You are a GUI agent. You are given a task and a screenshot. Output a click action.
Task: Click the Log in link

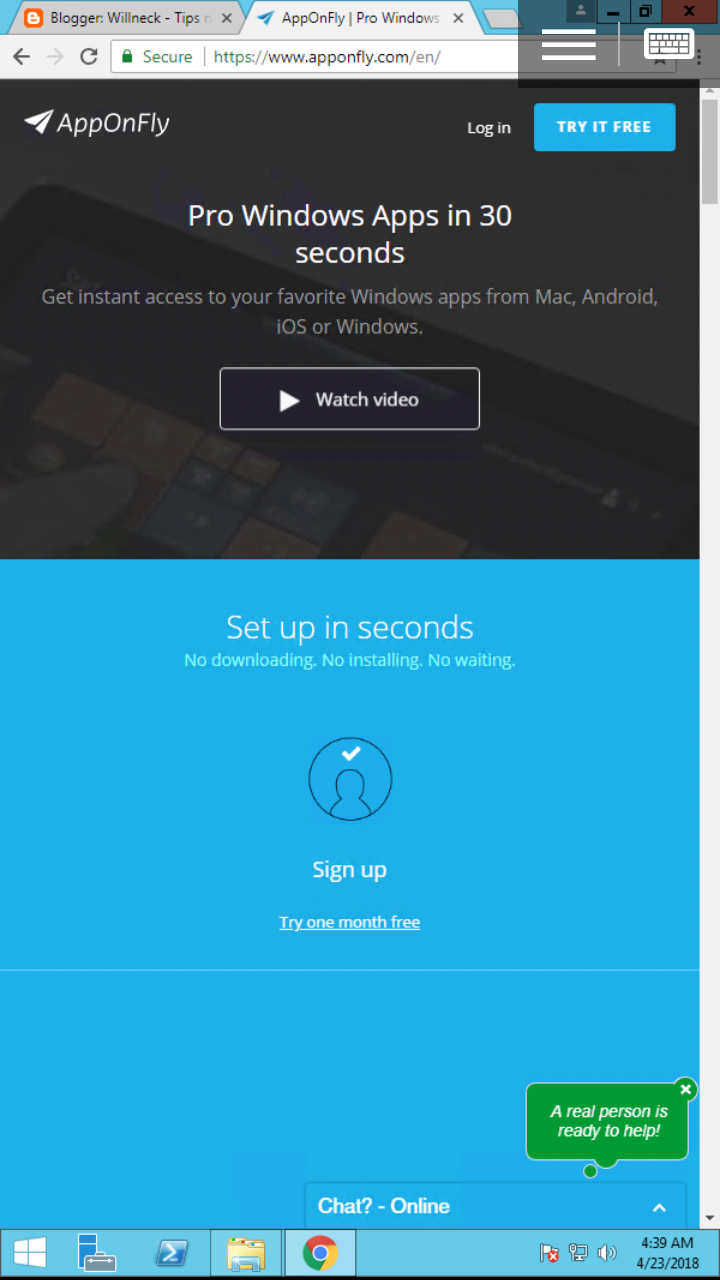[489, 128]
